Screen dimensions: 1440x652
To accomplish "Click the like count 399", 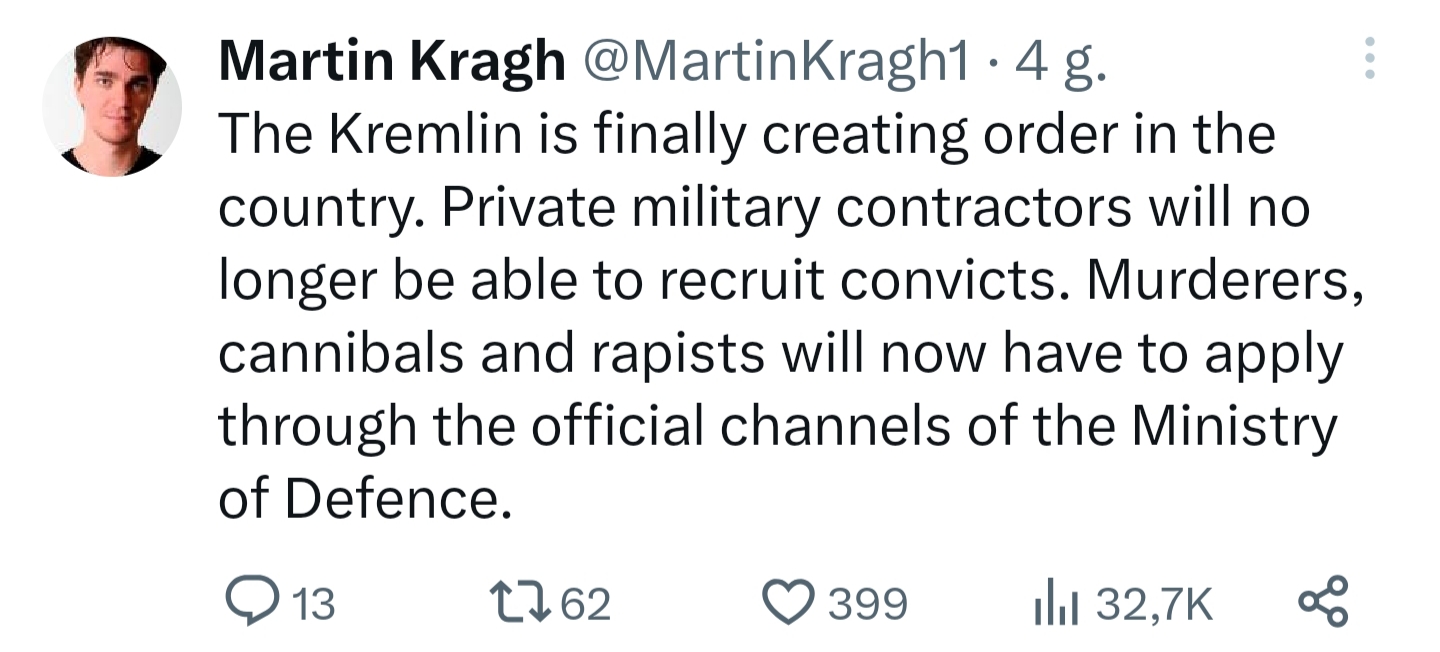I will 868,604.
